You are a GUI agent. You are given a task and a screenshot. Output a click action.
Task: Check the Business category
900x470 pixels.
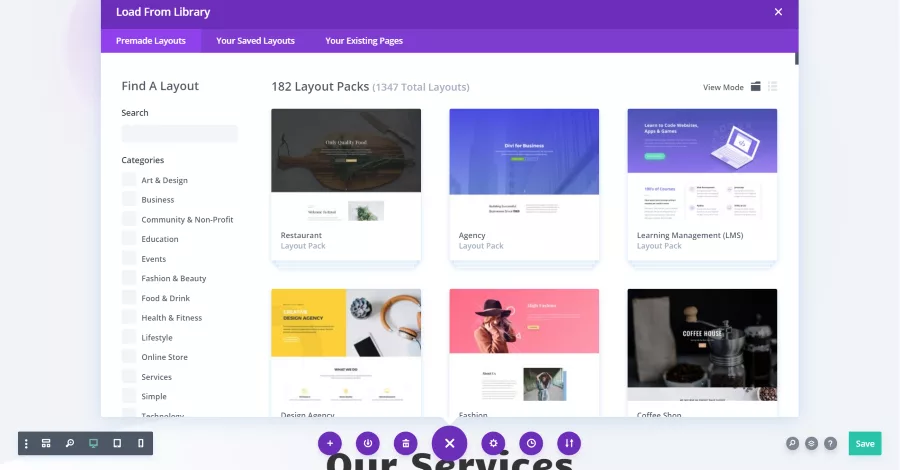coord(129,199)
